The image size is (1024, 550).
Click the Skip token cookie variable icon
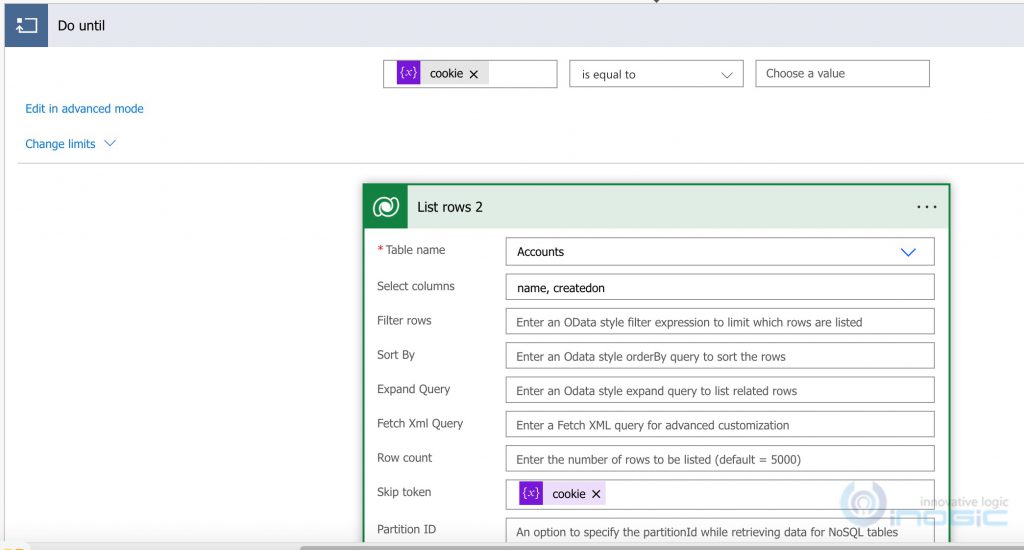tap(531, 494)
